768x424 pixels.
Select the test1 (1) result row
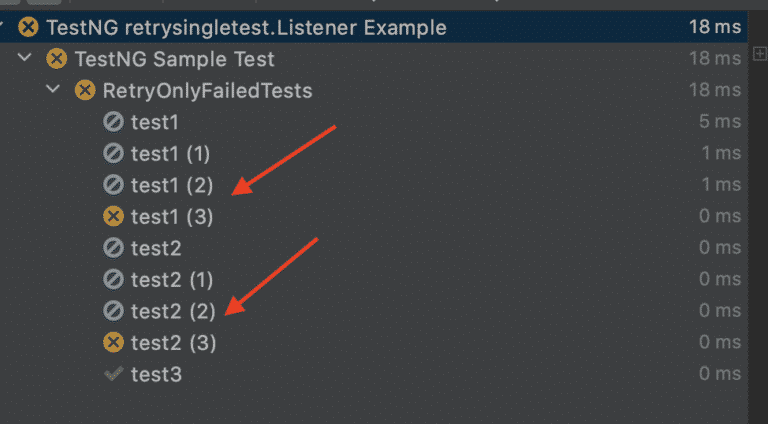[373, 154]
